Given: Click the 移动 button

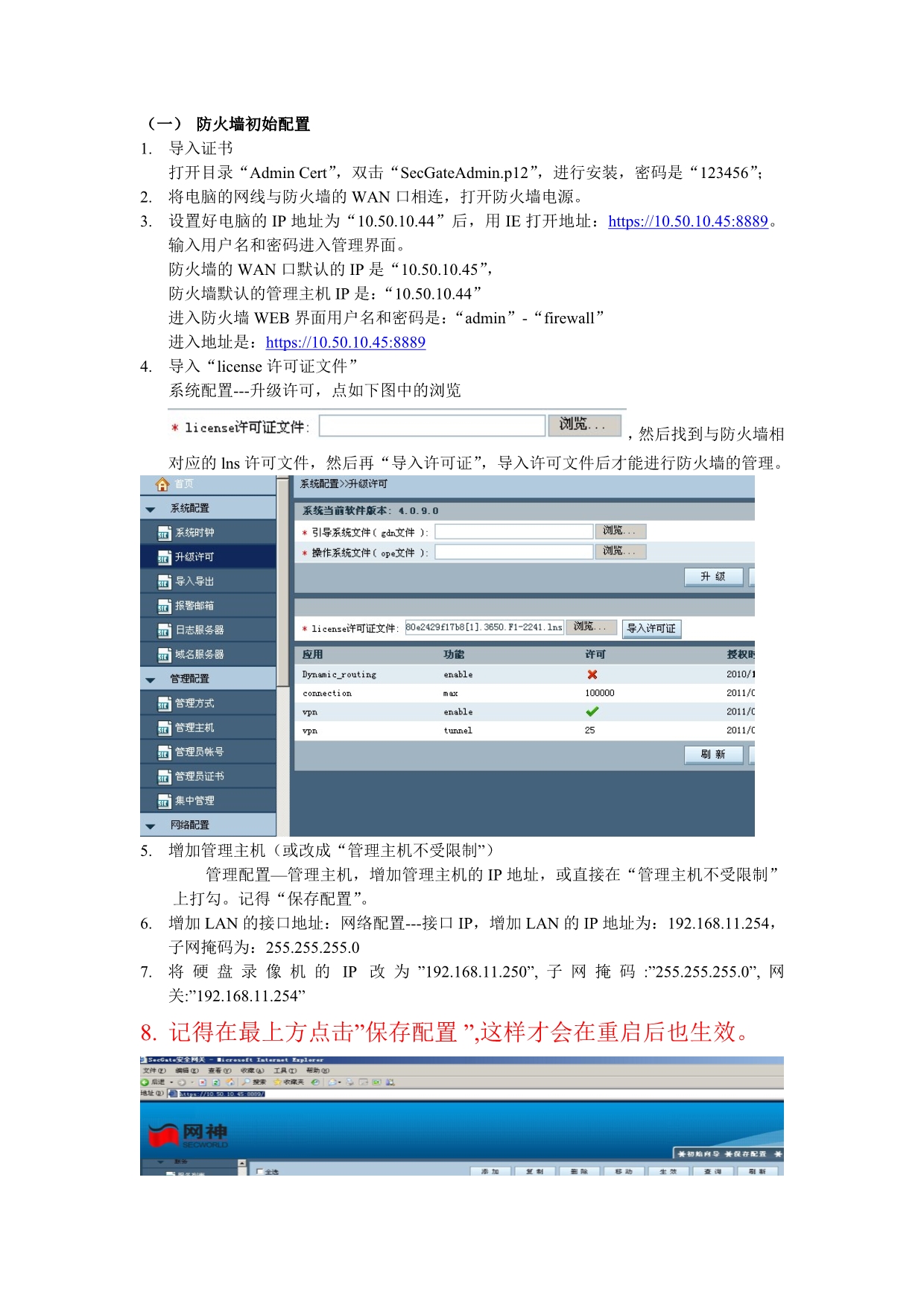Looking at the screenshot, I should (x=624, y=1172).
